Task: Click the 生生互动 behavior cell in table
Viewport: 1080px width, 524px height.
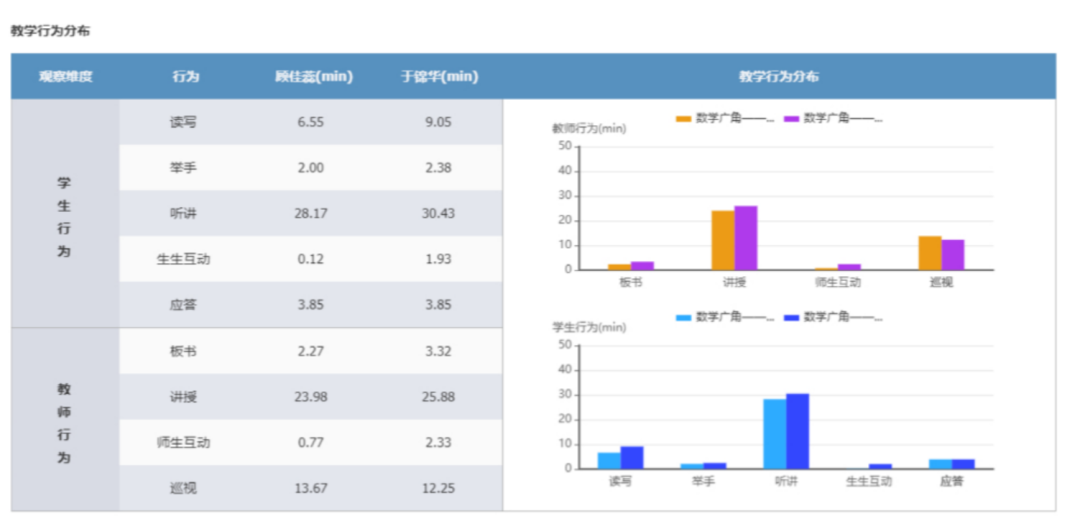Action: pyautogui.click(x=184, y=259)
